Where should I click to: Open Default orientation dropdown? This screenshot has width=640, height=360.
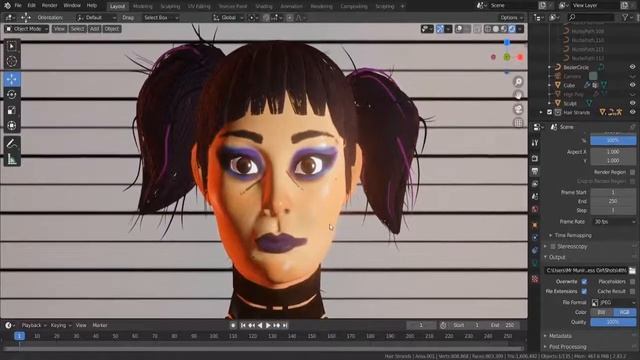pyautogui.click(x=96, y=18)
